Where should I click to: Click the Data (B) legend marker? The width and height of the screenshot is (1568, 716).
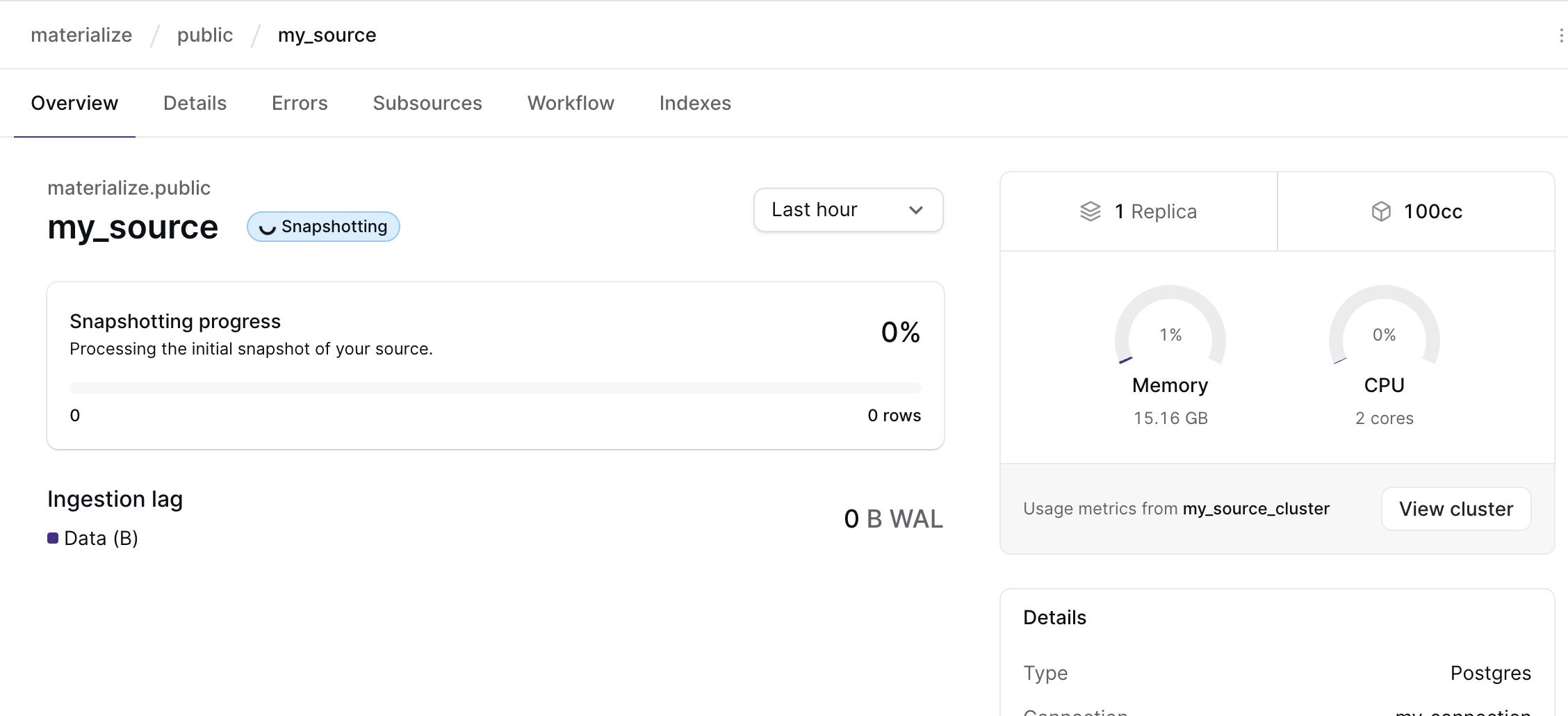[52, 537]
